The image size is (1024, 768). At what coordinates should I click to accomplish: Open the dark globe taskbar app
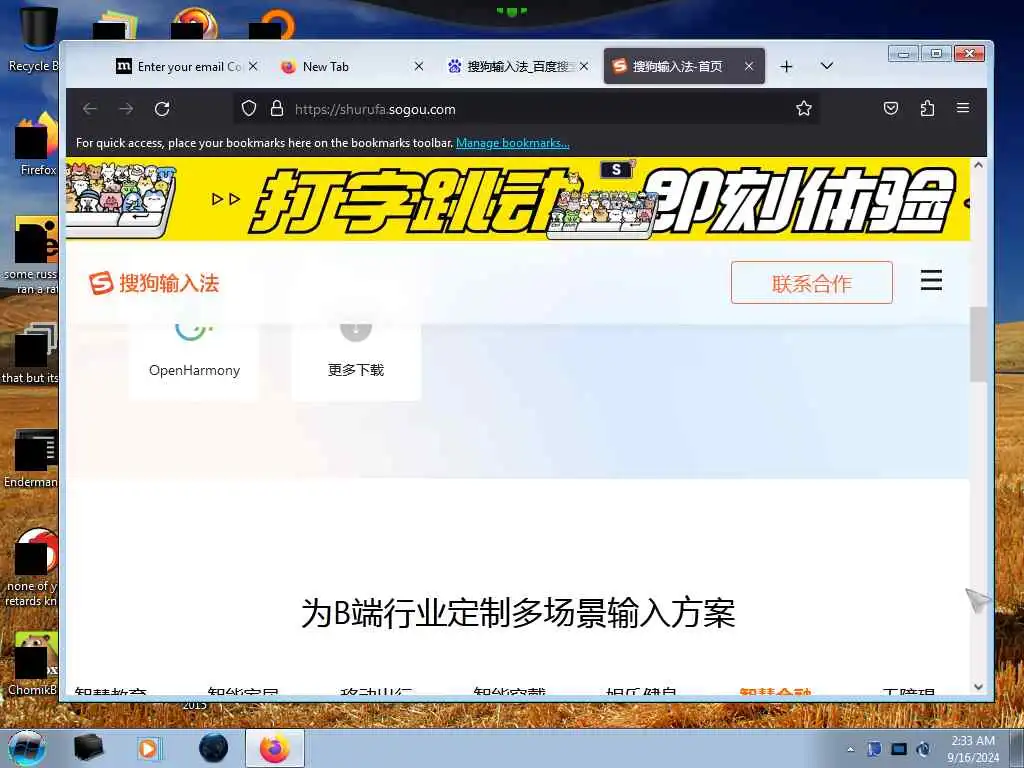coord(213,748)
